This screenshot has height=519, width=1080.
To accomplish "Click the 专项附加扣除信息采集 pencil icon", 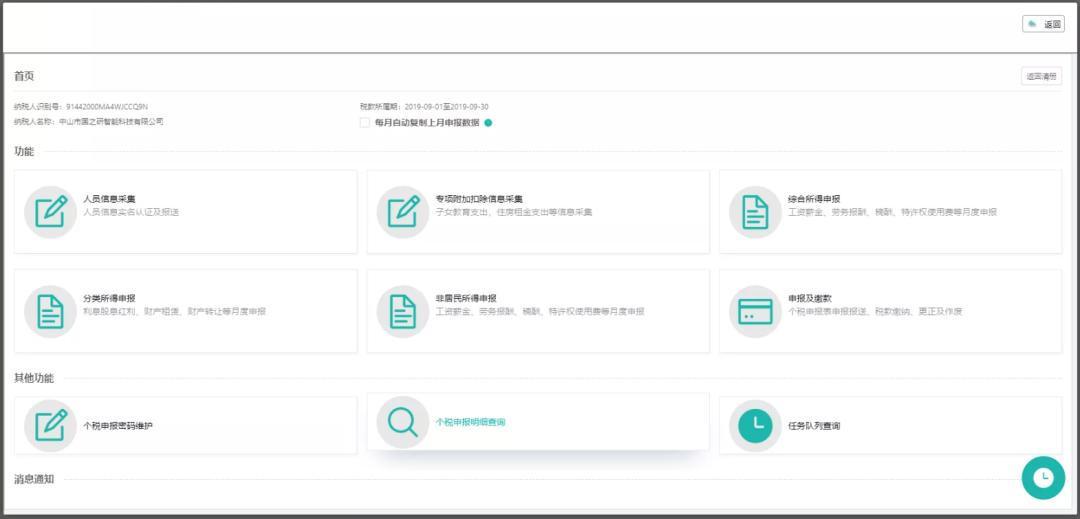I will 403,212.
